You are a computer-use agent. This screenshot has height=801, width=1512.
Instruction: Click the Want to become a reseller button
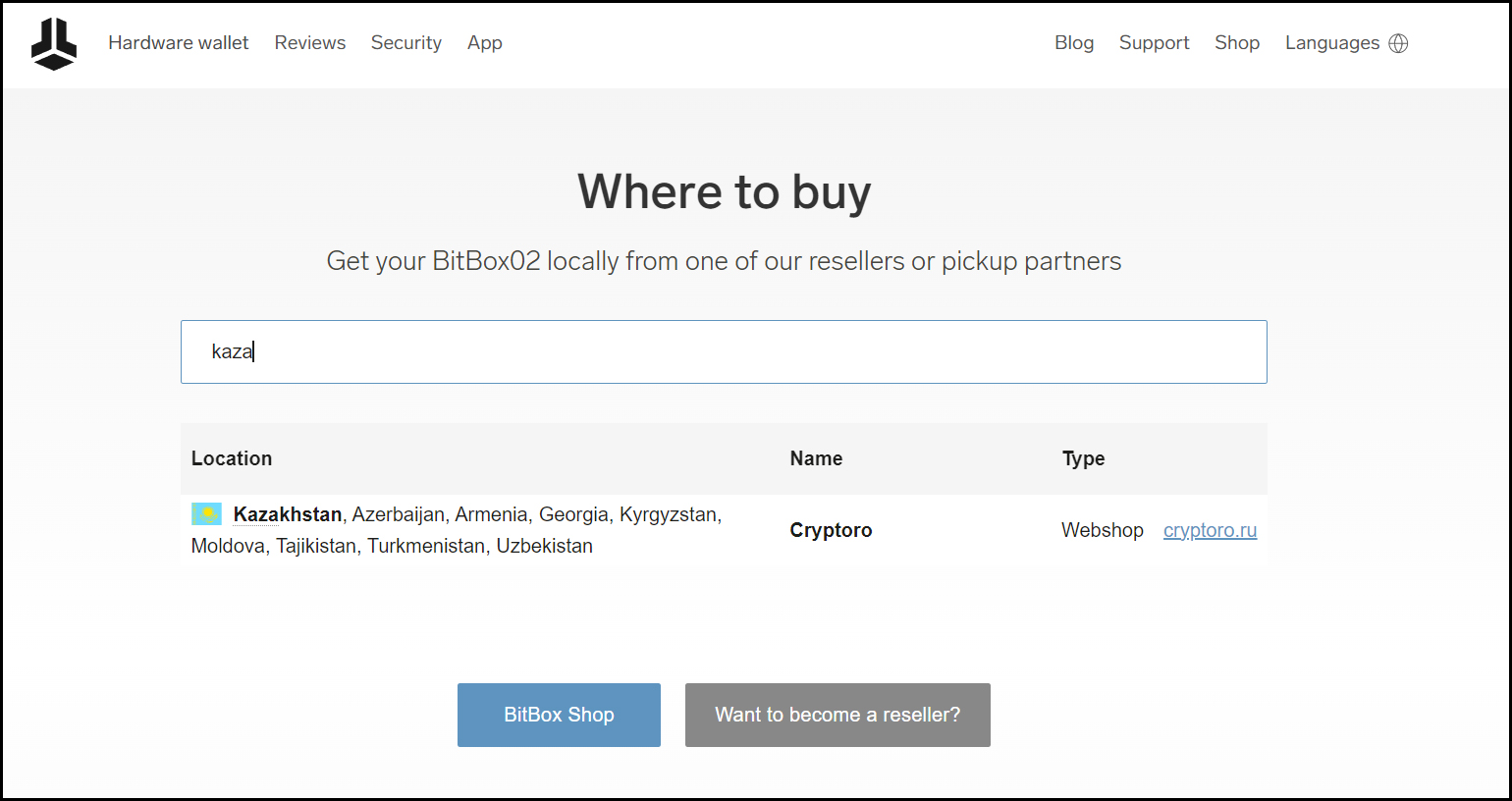[x=837, y=715]
